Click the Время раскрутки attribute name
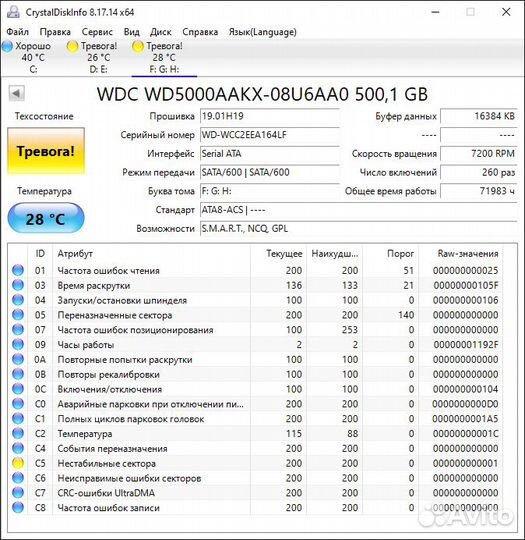The image size is (525, 540). coord(94,285)
